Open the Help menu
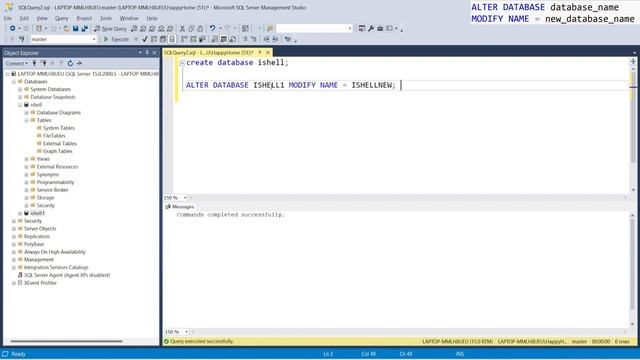640x360 pixels. (x=152, y=18)
